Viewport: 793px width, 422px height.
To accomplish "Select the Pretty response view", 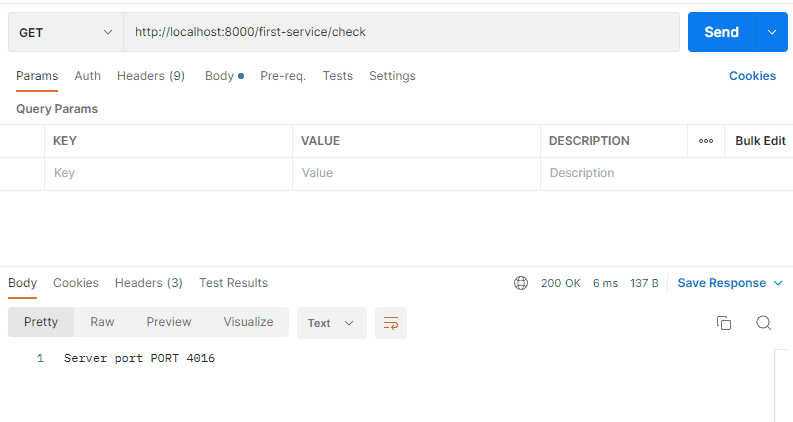I will tap(41, 322).
